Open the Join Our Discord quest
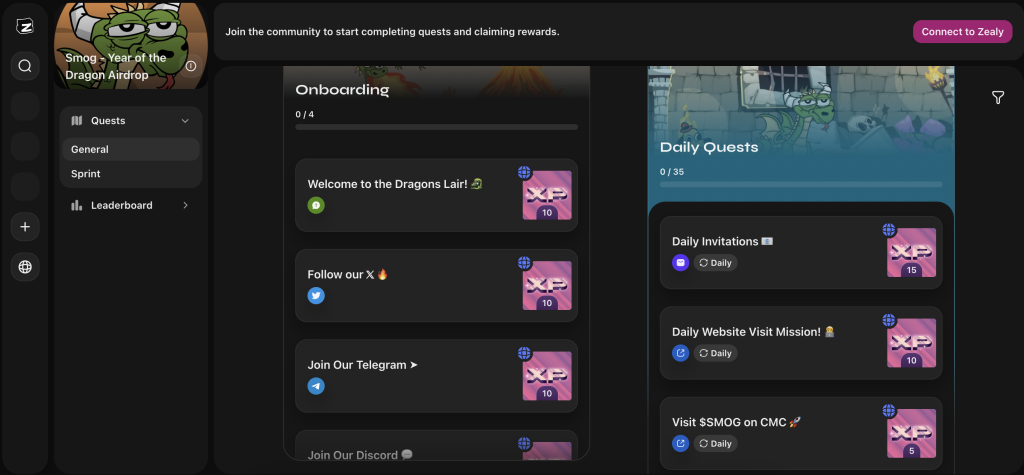This screenshot has height=475, width=1024. click(x=436, y=446)
